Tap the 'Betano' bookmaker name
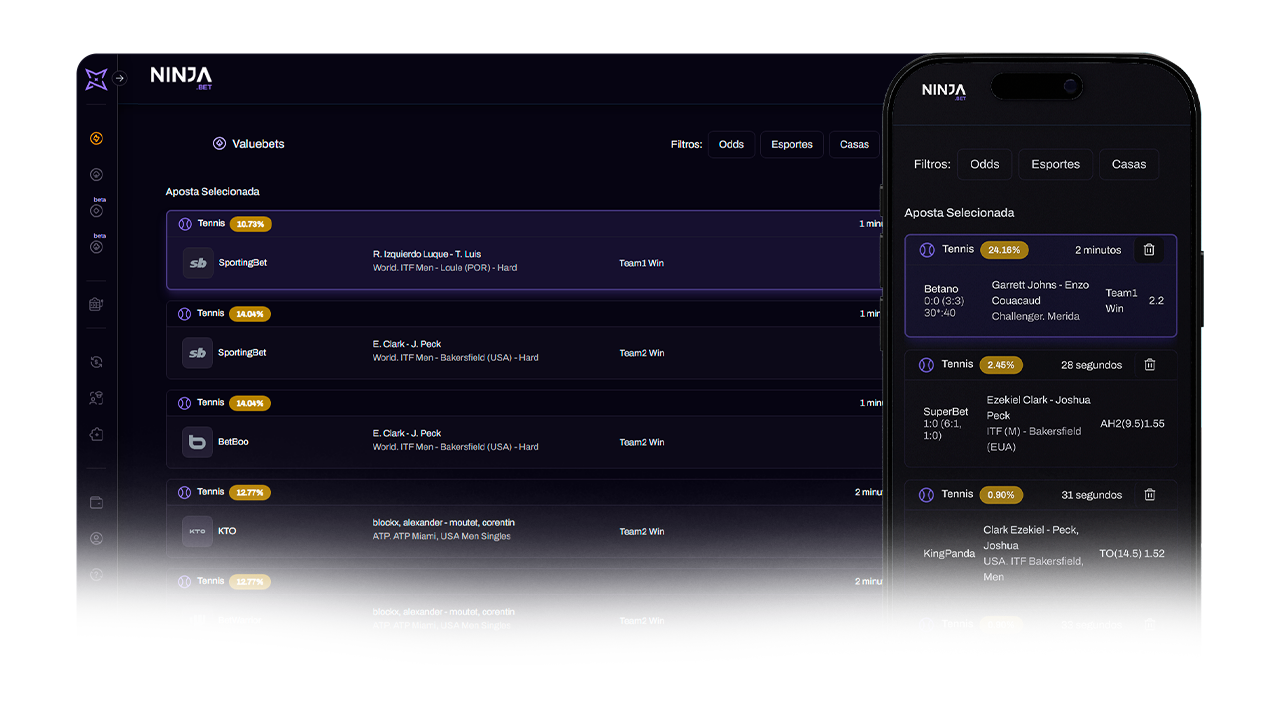 point(941,289)
